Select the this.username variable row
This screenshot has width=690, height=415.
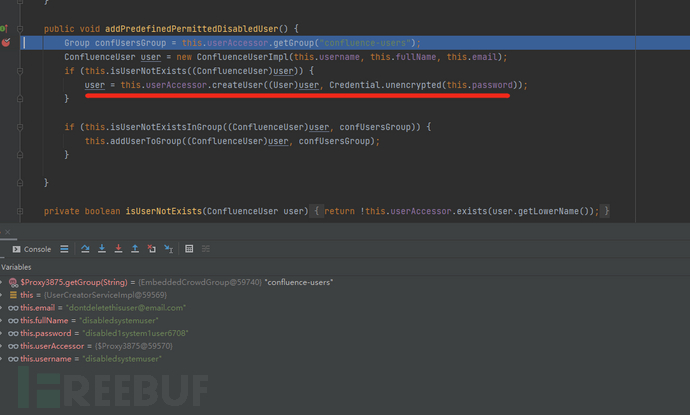pyautogui.click(x=345, y=359)
